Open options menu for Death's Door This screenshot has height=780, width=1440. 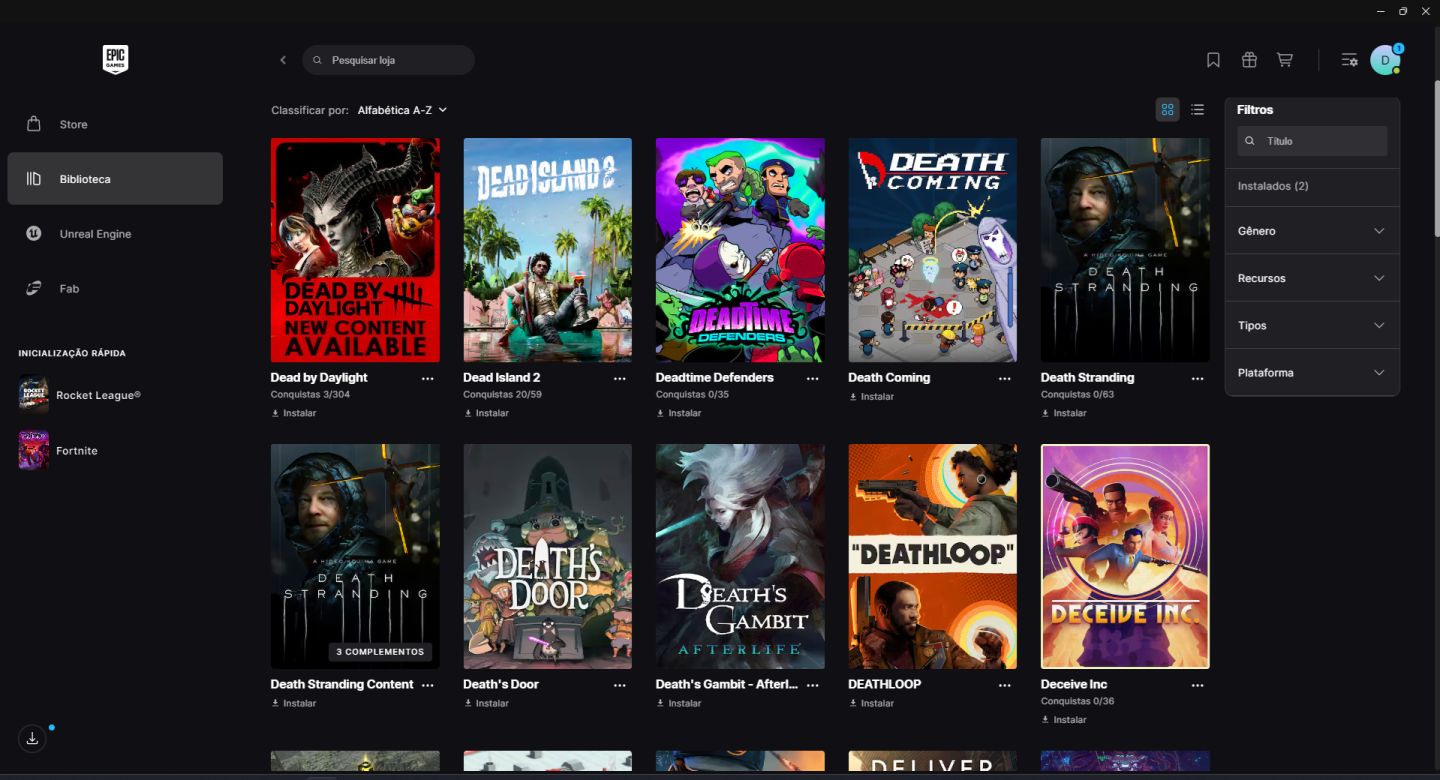point(620,685)
